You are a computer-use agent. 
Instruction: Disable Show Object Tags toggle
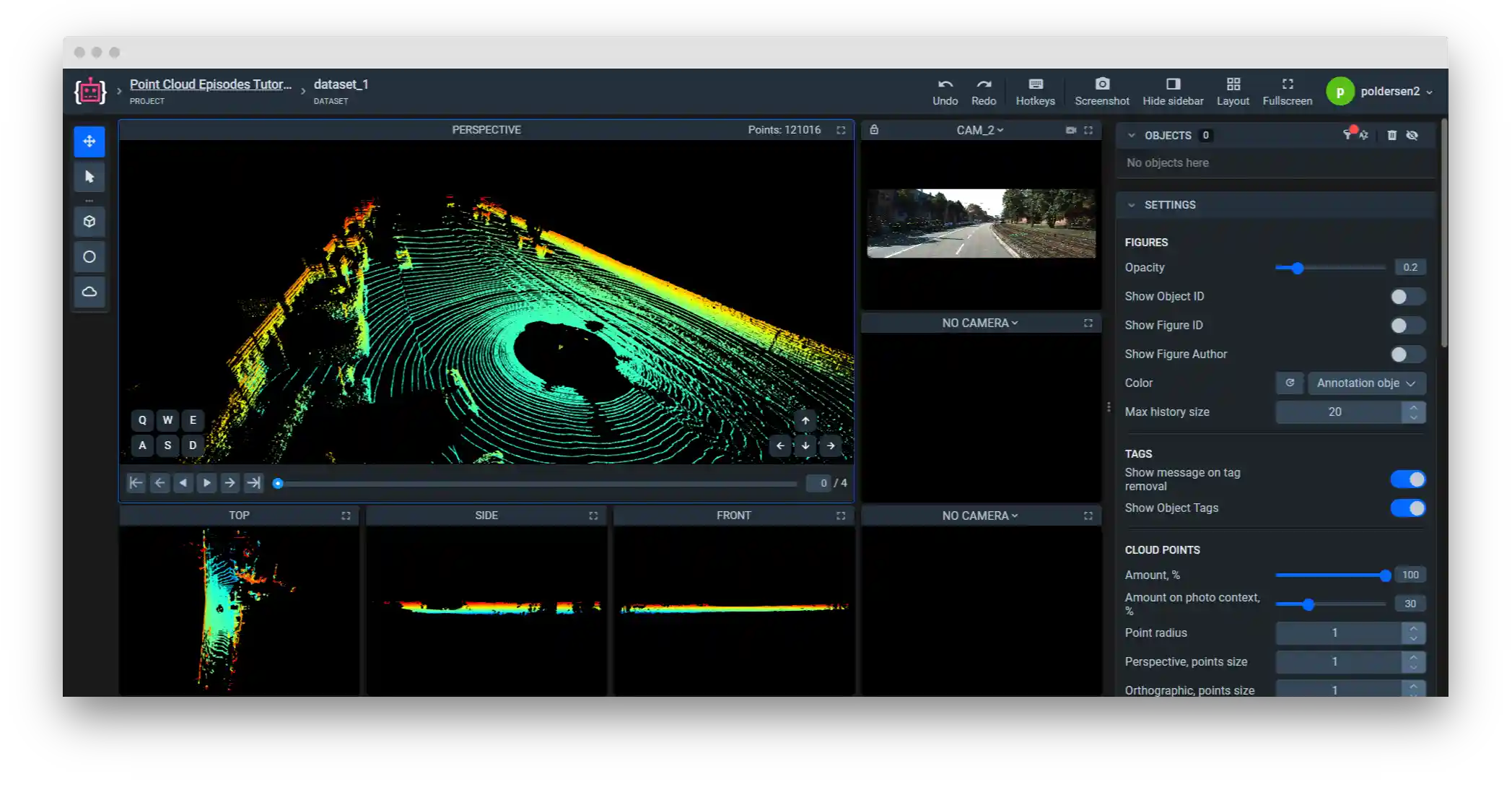1407,508
